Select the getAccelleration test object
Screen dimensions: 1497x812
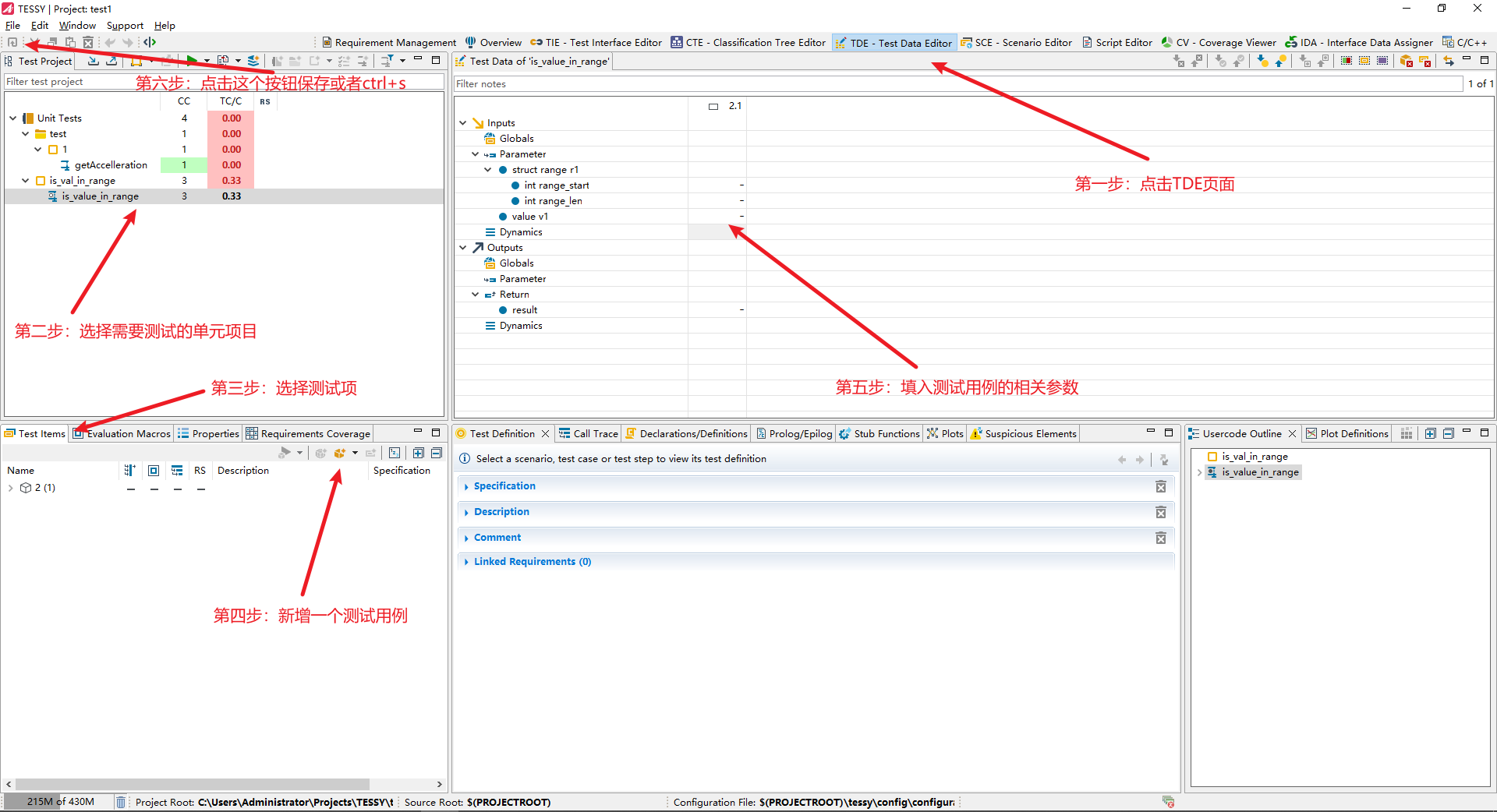click(x=111, y=165)
